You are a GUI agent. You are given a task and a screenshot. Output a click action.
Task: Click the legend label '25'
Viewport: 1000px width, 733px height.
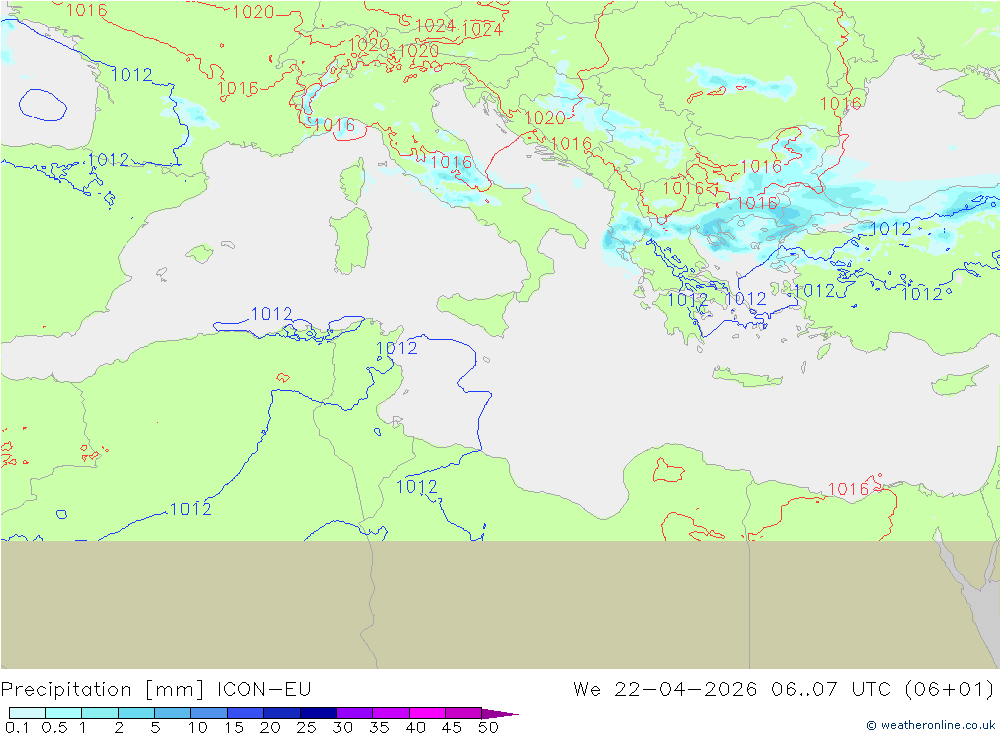(x=307, y=727)
